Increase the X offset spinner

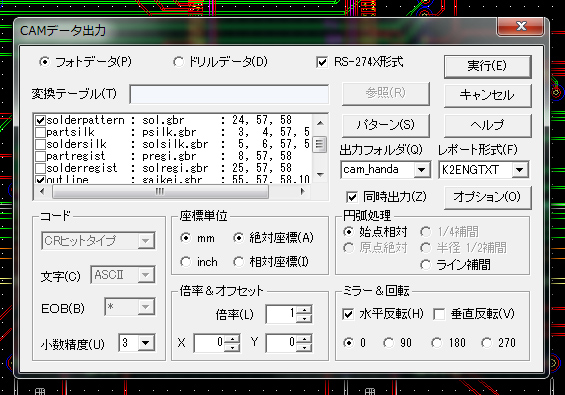point(232,339)
